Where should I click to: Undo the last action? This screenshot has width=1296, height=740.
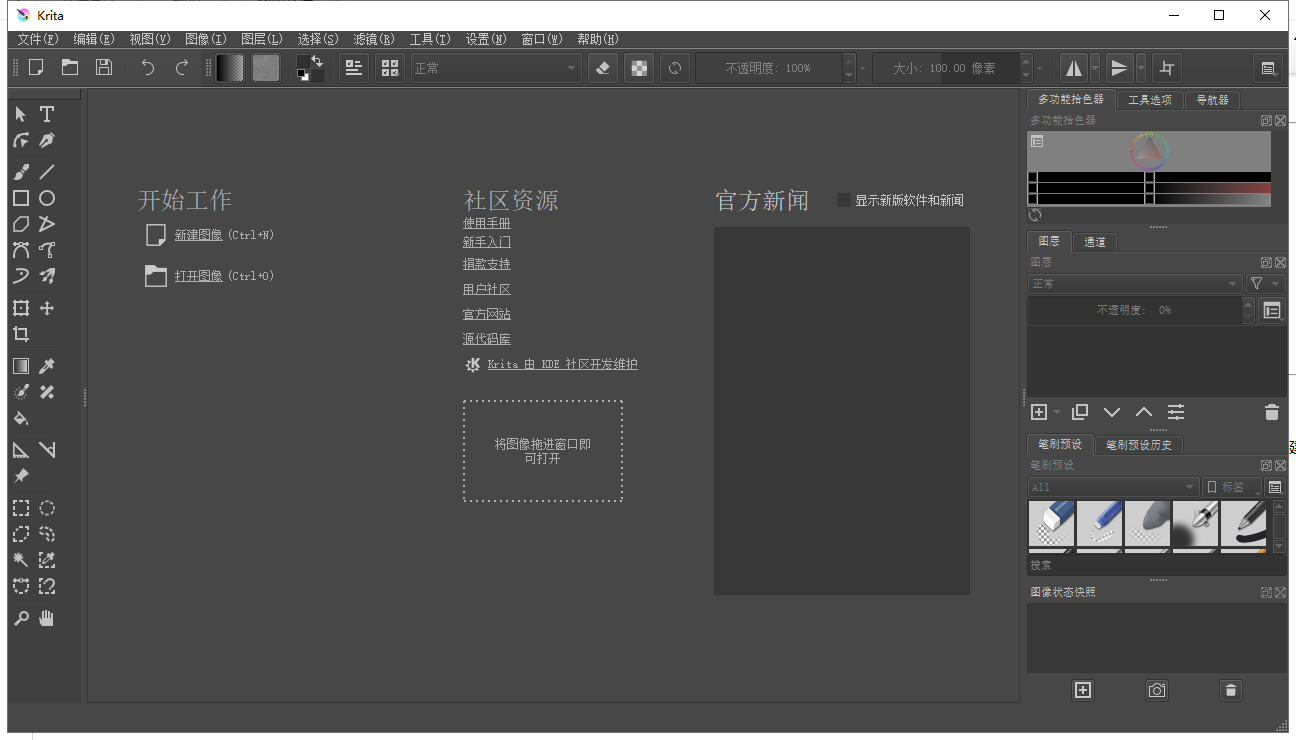148,67
